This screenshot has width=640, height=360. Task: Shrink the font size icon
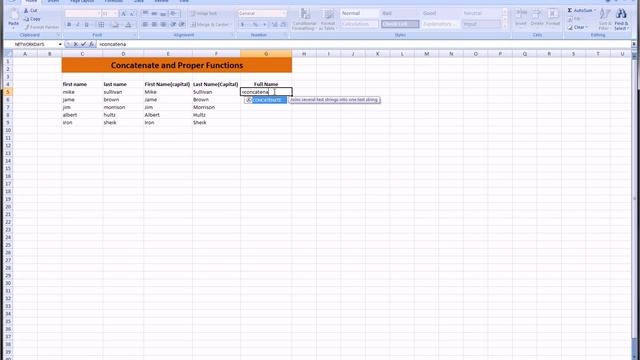click(x=132, y=14)
